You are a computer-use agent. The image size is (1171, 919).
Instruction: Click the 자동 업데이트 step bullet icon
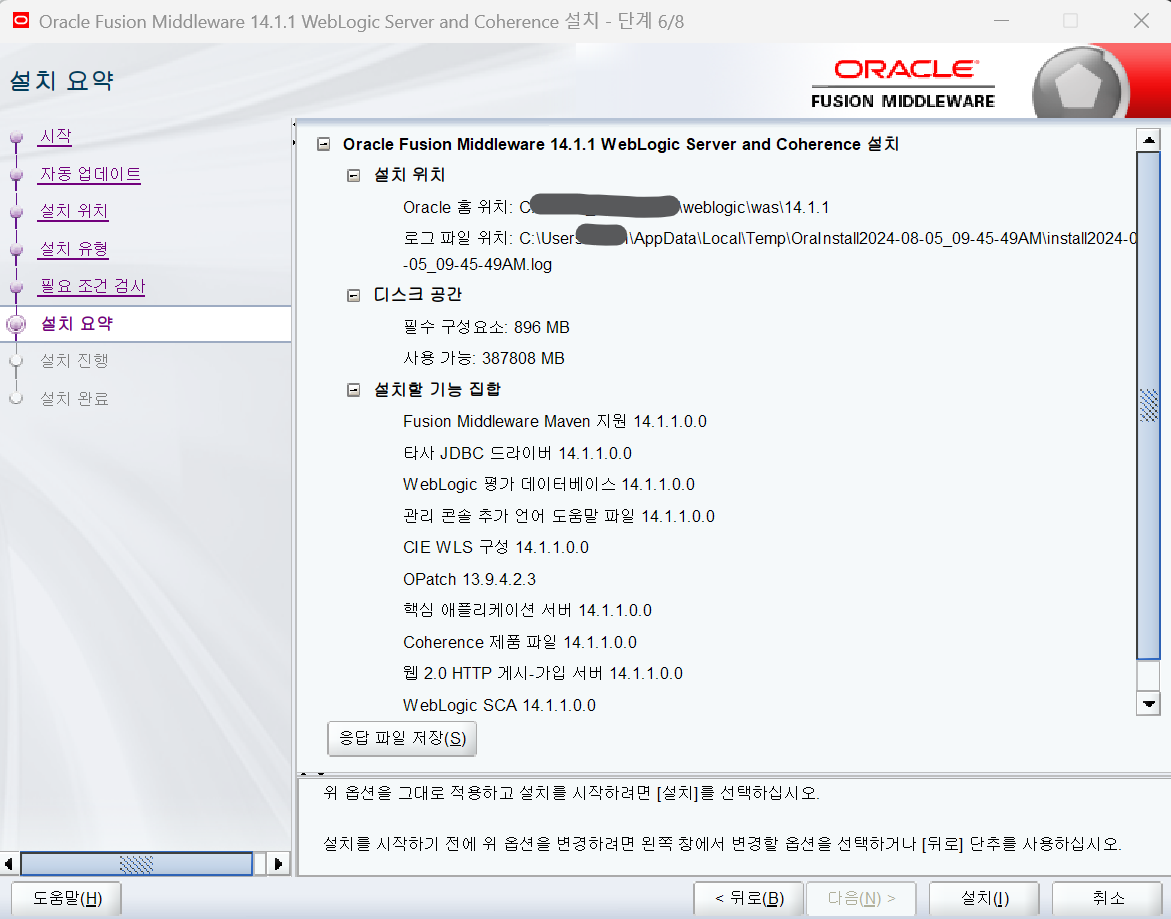point(16,175)
